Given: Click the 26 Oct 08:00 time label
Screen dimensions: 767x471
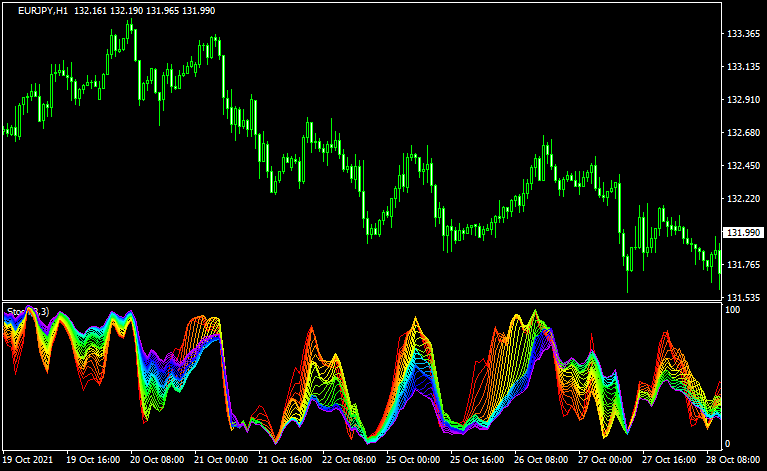Looking at the screenshot, I should pos(541,461).
